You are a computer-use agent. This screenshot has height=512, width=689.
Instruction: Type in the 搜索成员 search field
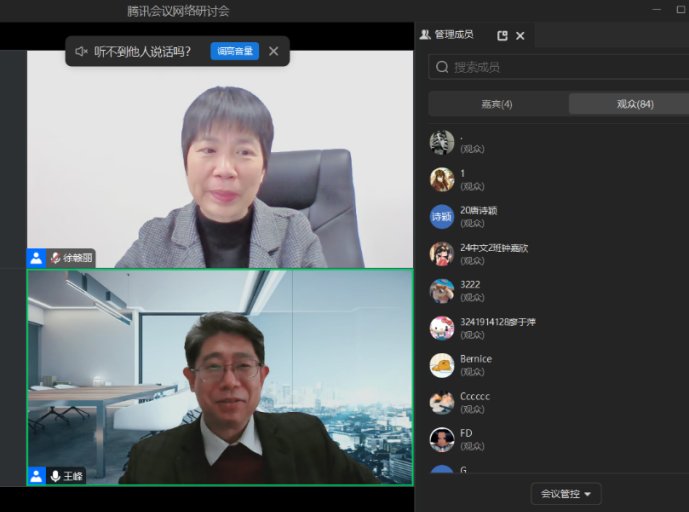click(560, 67)
